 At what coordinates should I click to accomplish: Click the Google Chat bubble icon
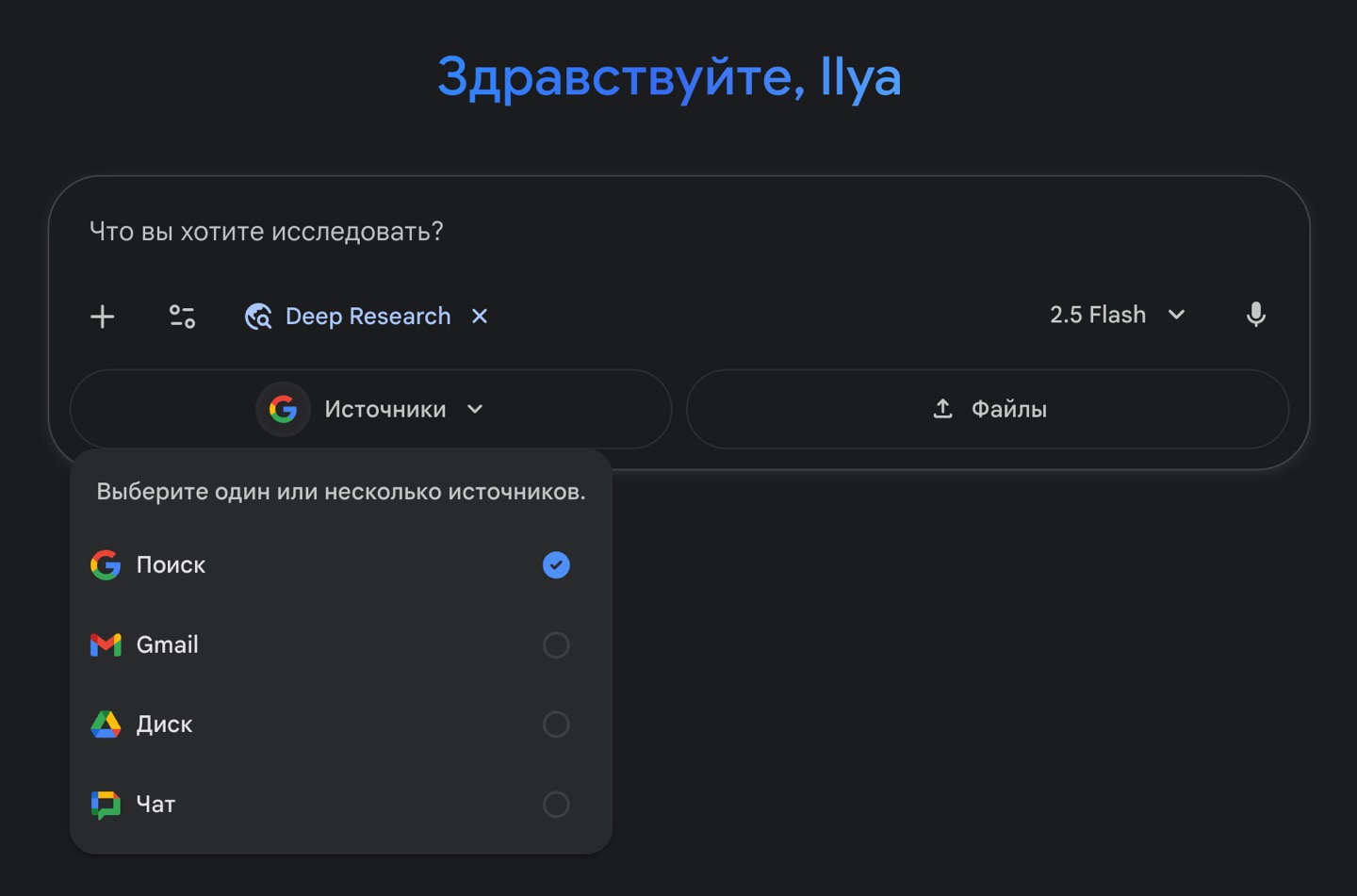(106, 805)
